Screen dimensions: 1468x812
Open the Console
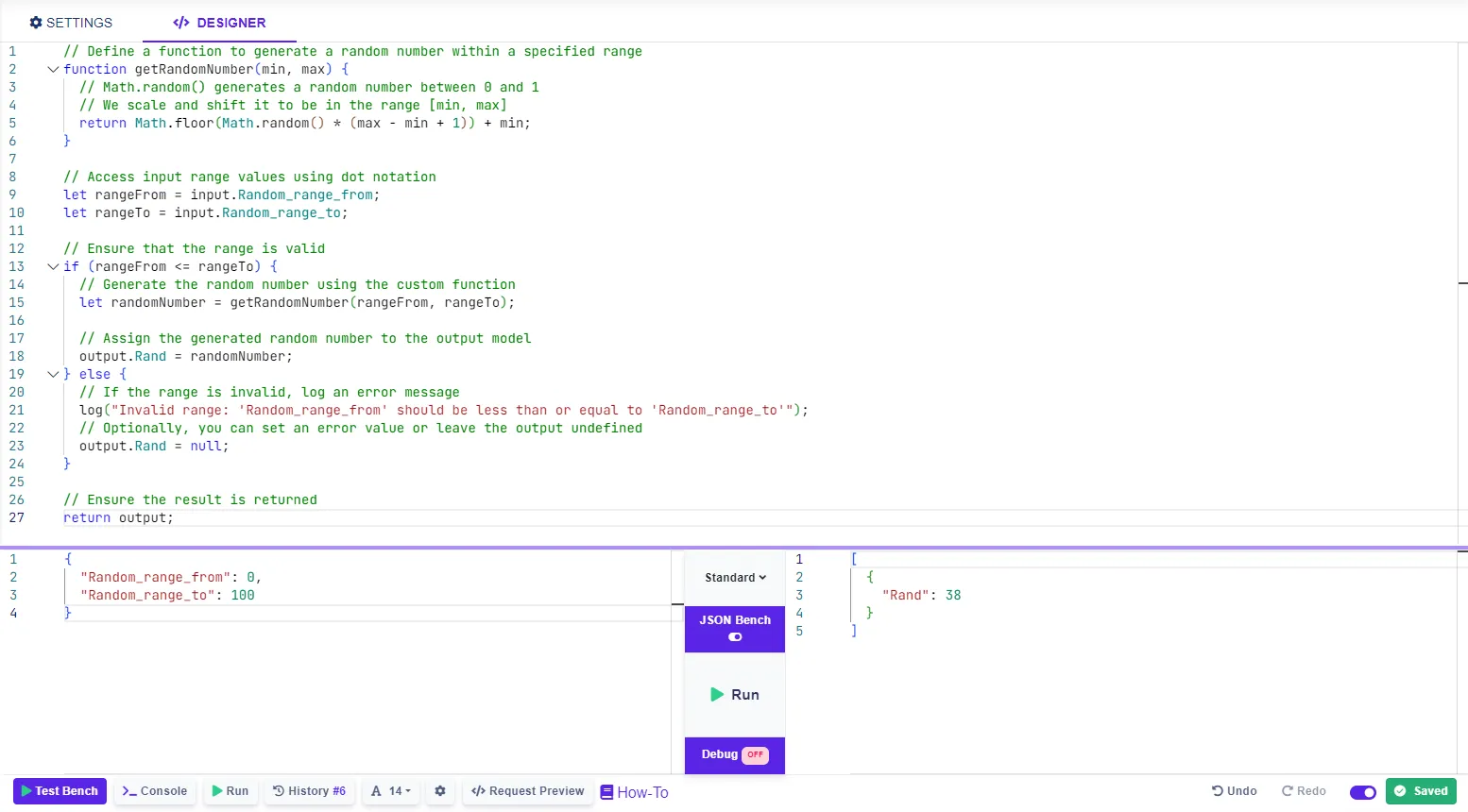click(155, 791)
